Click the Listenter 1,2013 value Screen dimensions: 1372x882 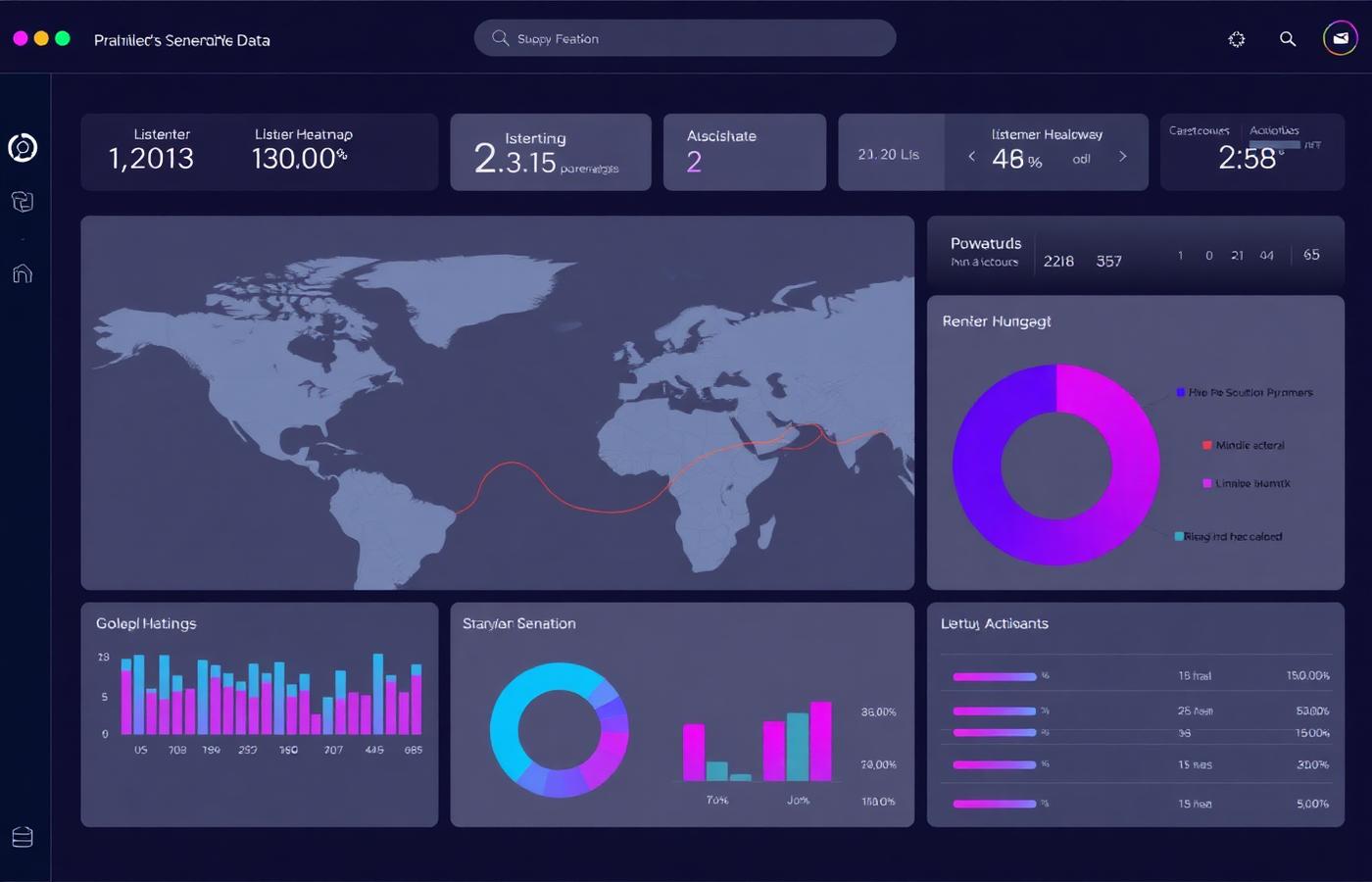(151, 158)
